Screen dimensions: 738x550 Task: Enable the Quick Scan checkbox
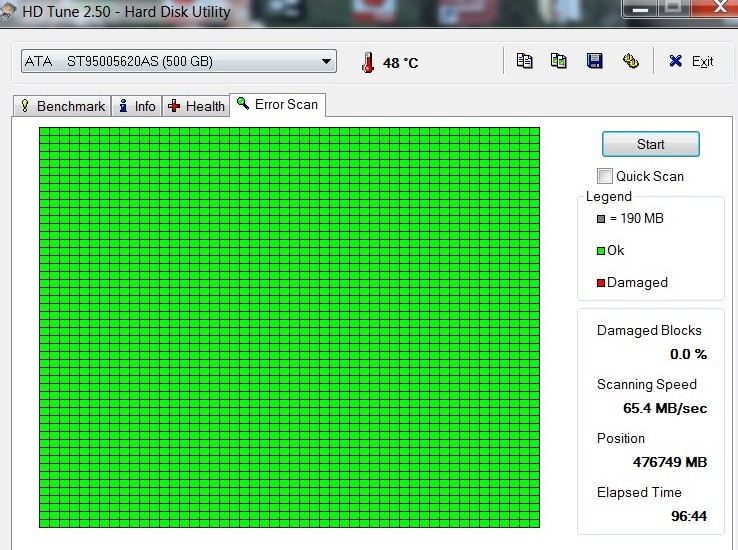tap(605, 176)
